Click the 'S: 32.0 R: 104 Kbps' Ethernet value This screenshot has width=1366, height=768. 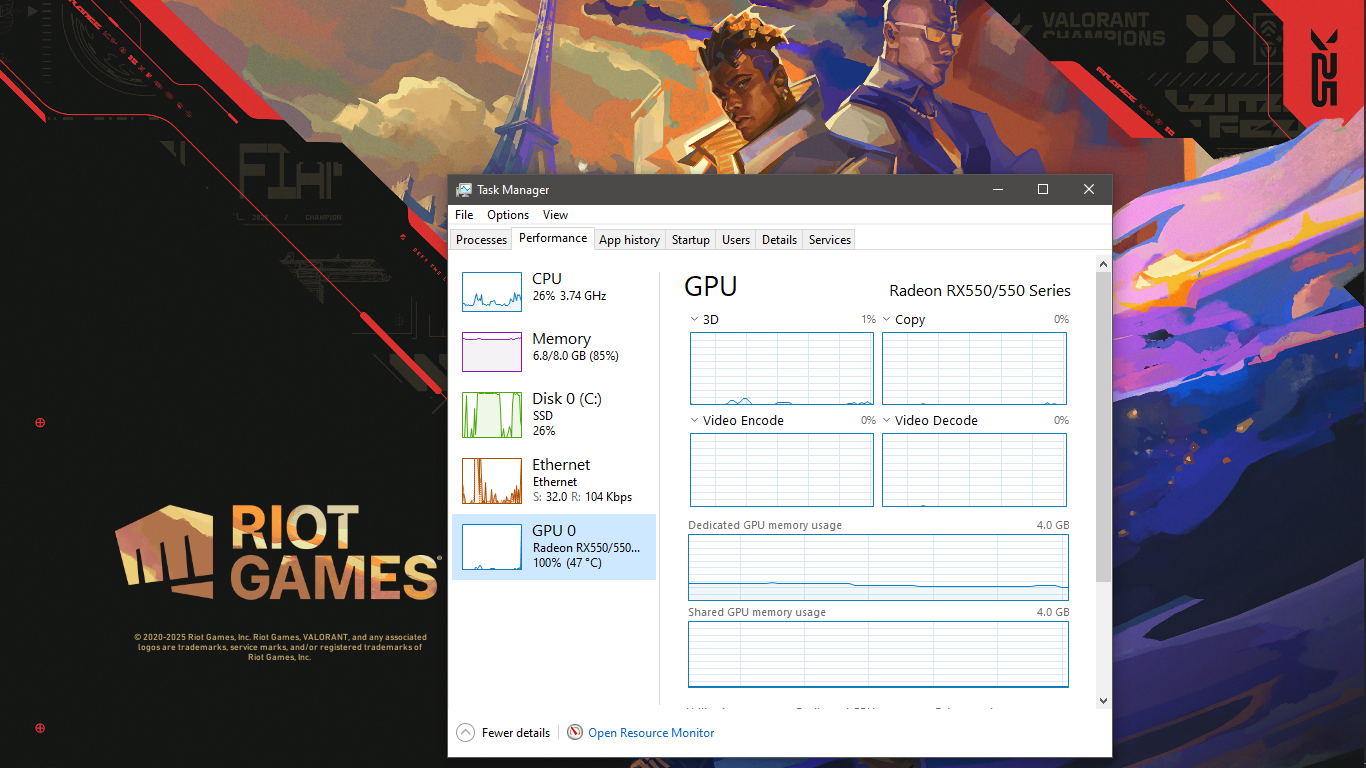point(582,497)
